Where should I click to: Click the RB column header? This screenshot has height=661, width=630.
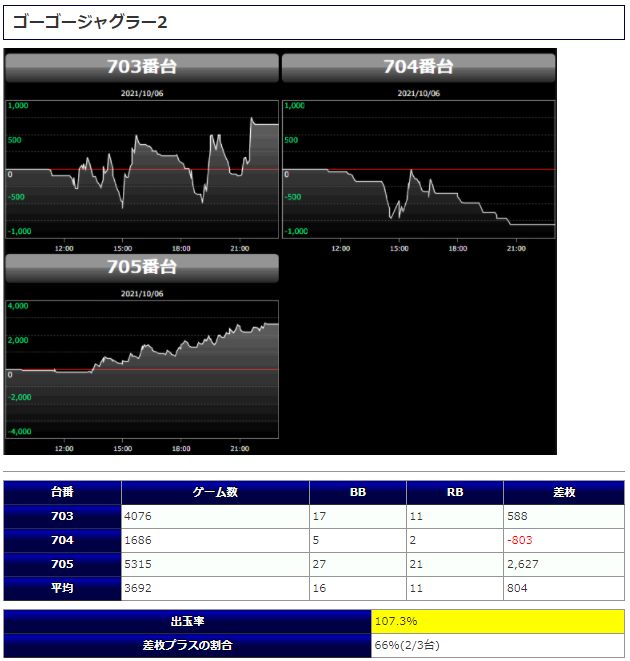455,492
